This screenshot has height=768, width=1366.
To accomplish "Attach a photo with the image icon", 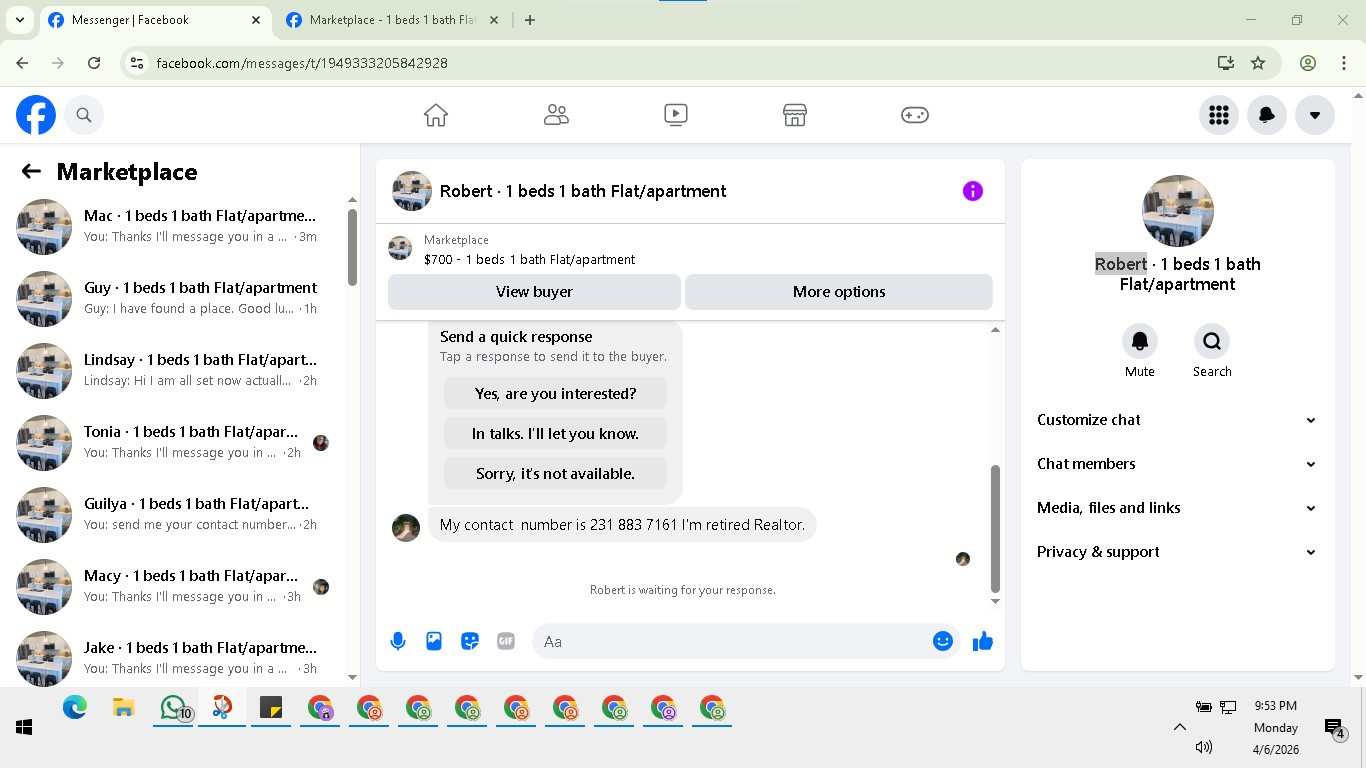I will 434,641.
